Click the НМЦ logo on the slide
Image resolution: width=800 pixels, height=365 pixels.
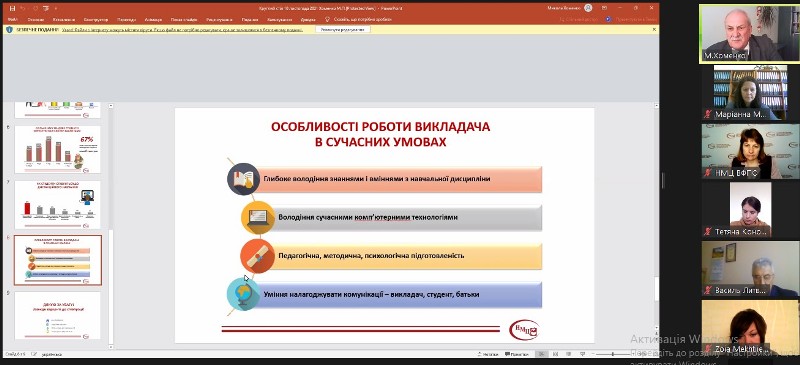pyautogui.click(x=524, y=330)
